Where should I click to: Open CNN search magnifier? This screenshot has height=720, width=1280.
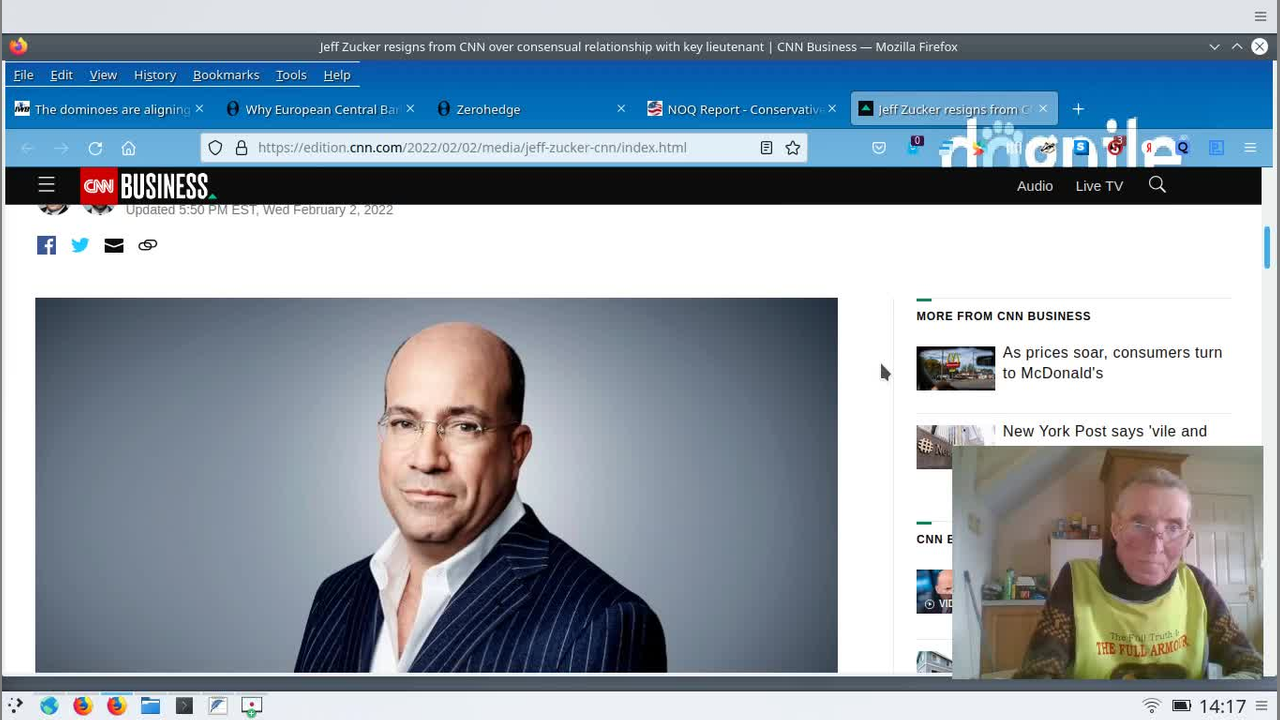click(x=1157, y=185)
